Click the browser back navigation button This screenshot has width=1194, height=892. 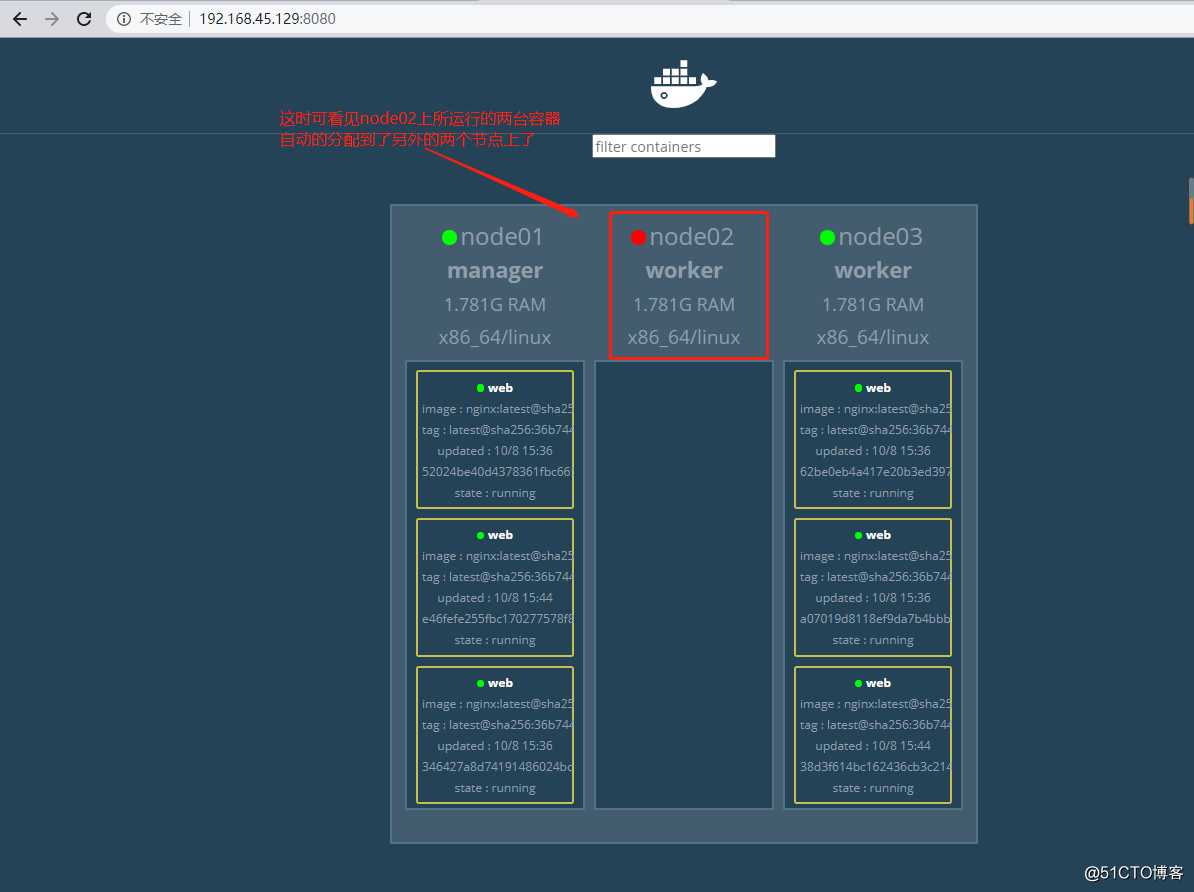point(19,18)
